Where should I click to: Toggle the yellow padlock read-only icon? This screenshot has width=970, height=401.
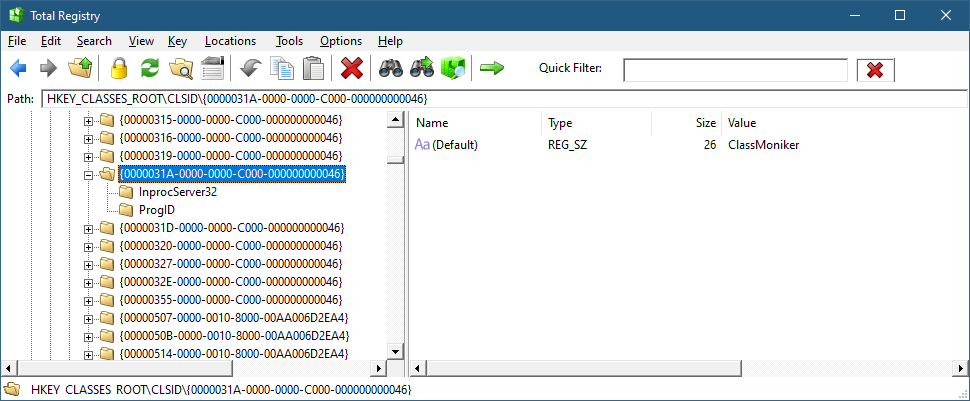[120, 69]
